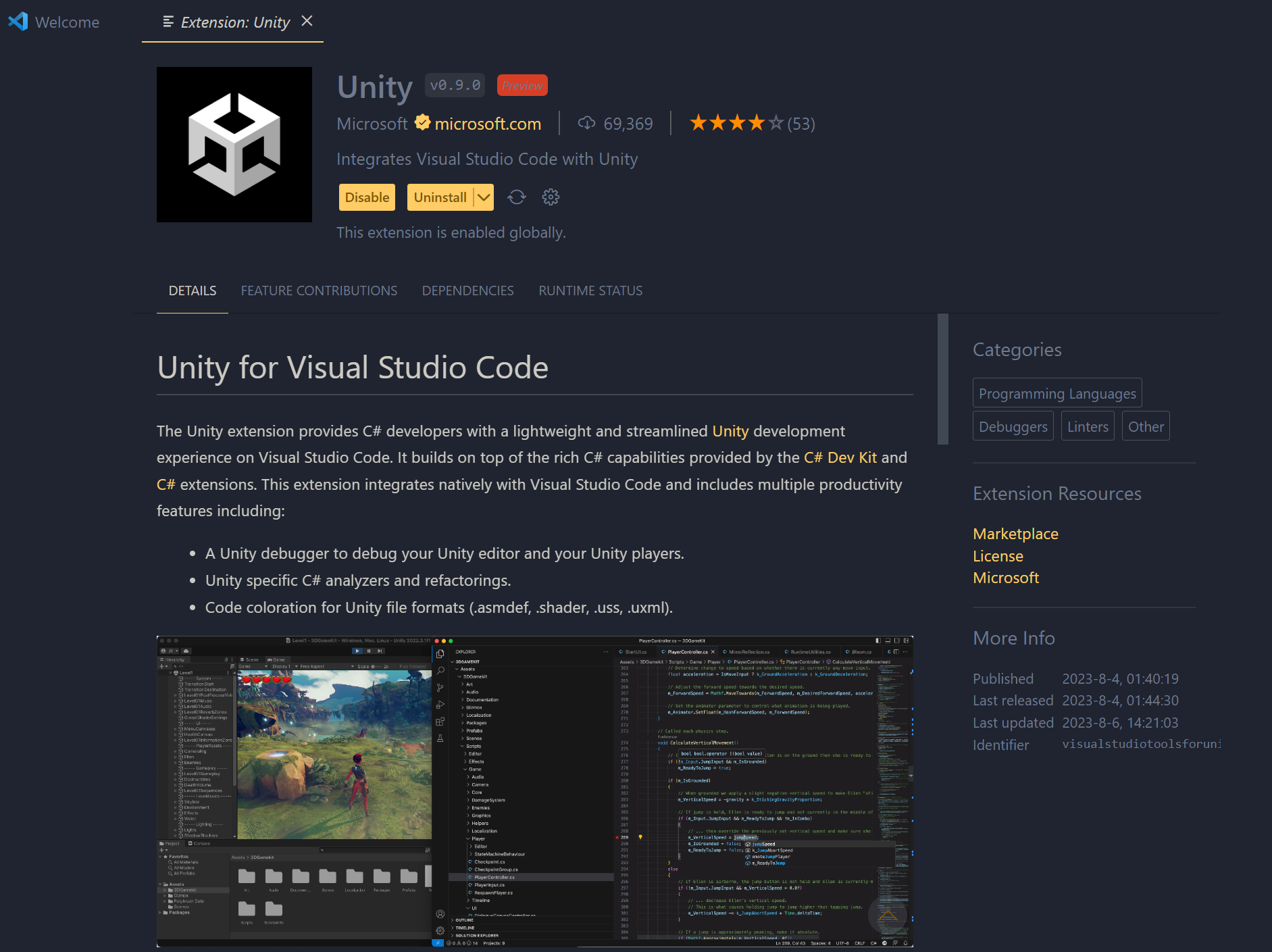Open the extension manage gear icon
This screenshot has width=1272, height=952.
(x=551, y=197)
